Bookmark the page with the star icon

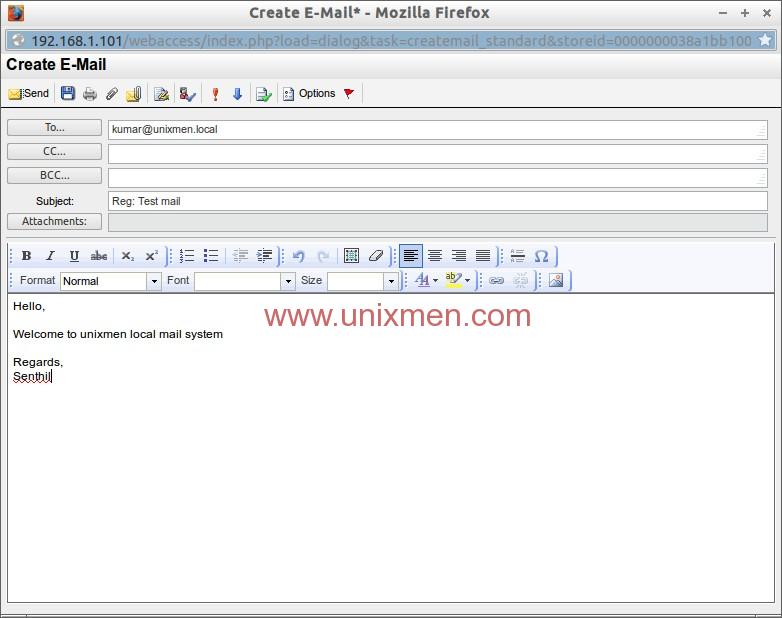(x=765, y=40)
